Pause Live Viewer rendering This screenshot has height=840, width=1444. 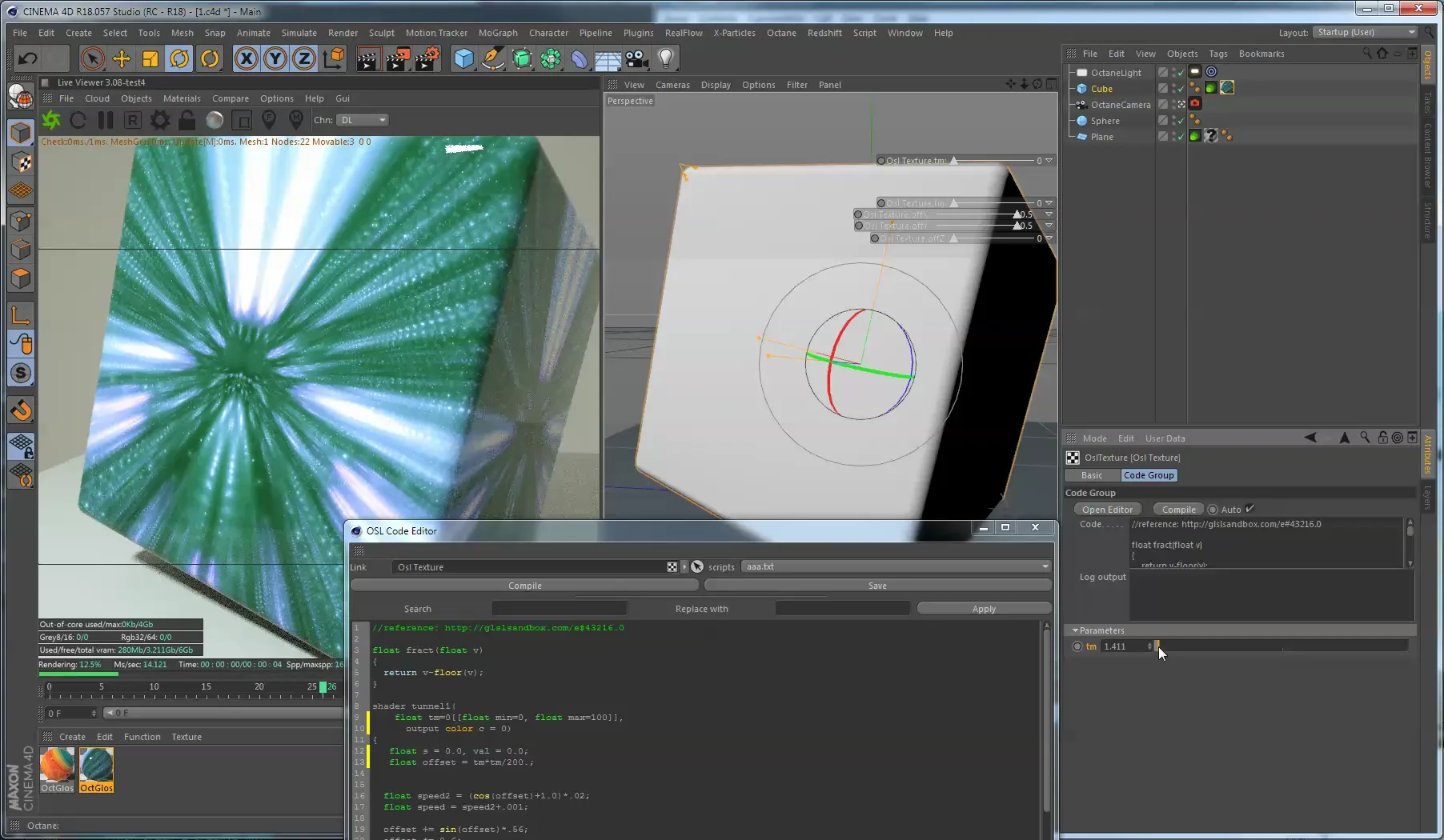pos(106,120)
